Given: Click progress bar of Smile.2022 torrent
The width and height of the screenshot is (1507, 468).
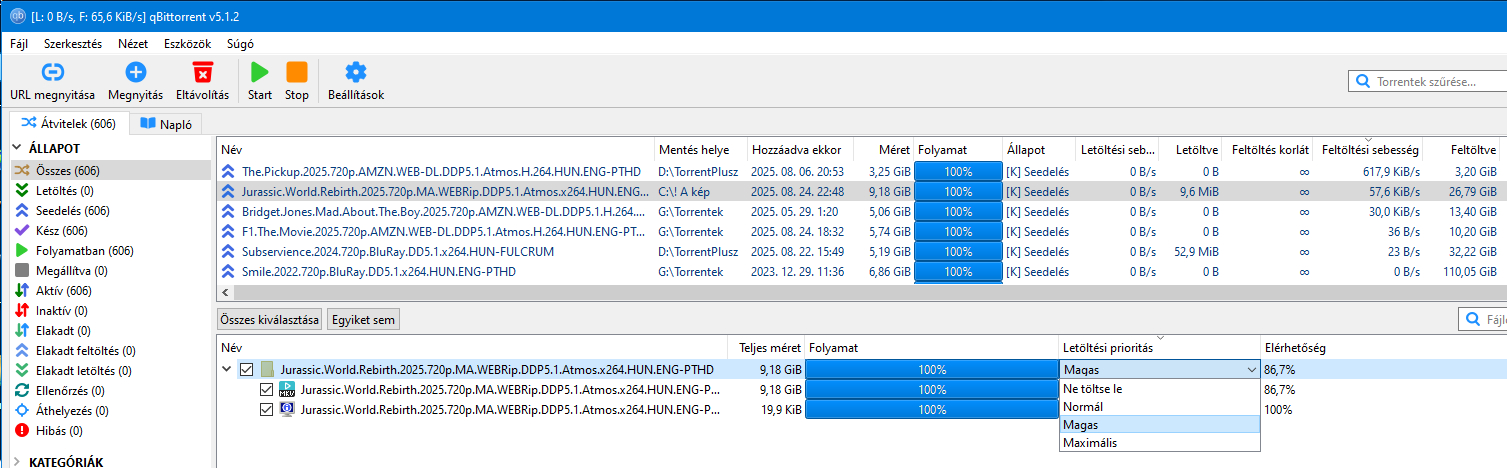Looking at the screenshot, I should (958, 271).
